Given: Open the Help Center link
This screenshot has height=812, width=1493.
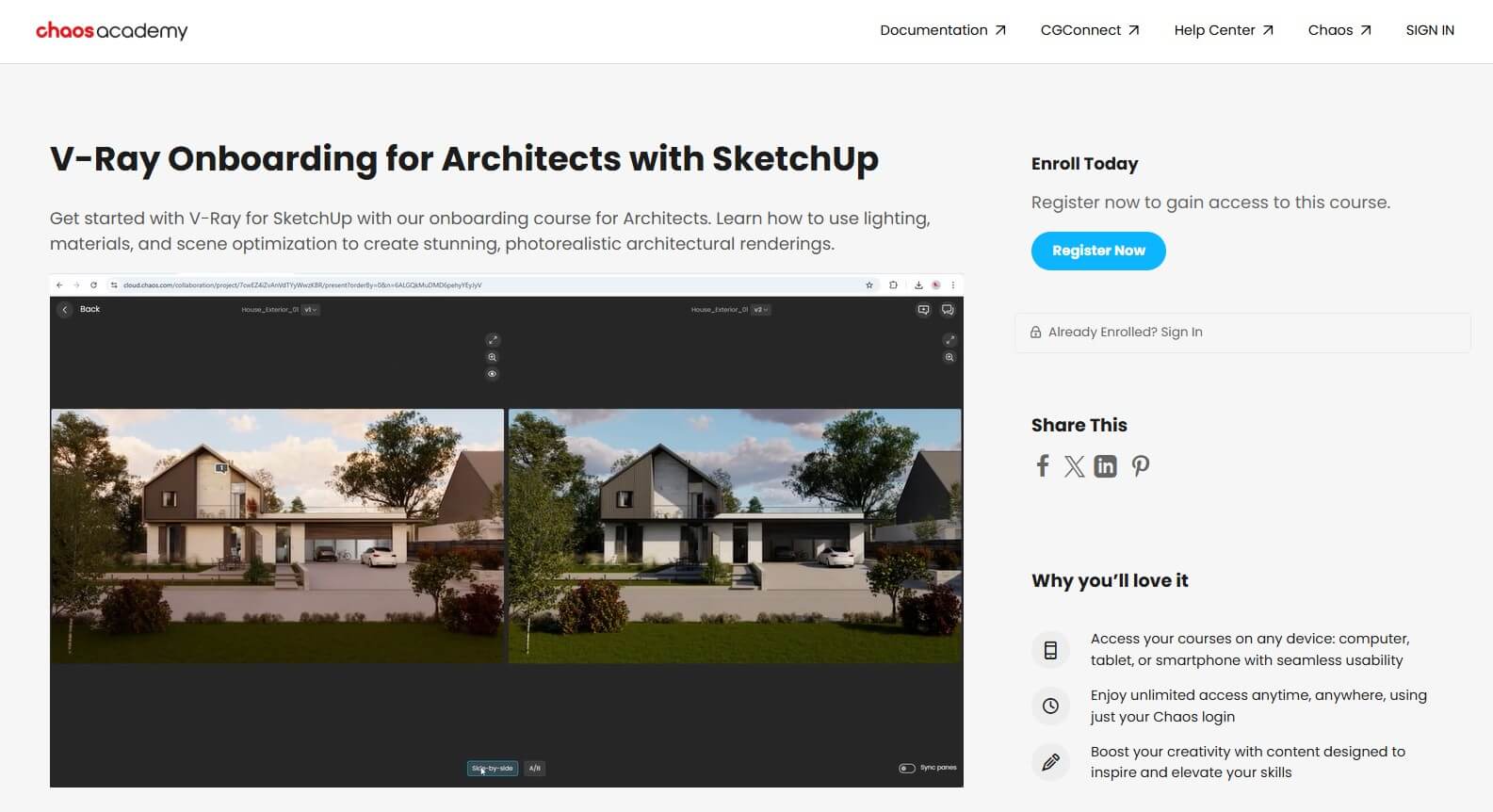Looking at the screenshot, I should 1224,30.
